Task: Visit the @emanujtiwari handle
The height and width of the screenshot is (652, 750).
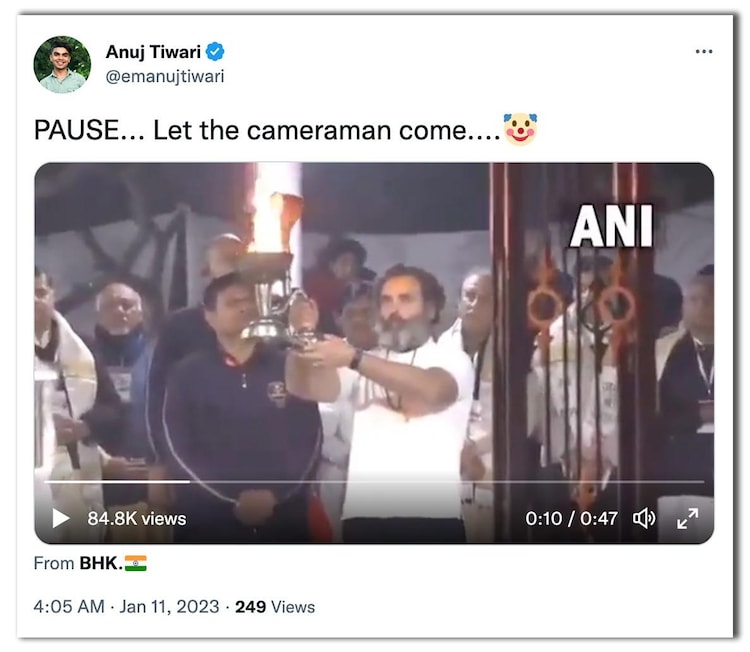Action: pos(165,77)
